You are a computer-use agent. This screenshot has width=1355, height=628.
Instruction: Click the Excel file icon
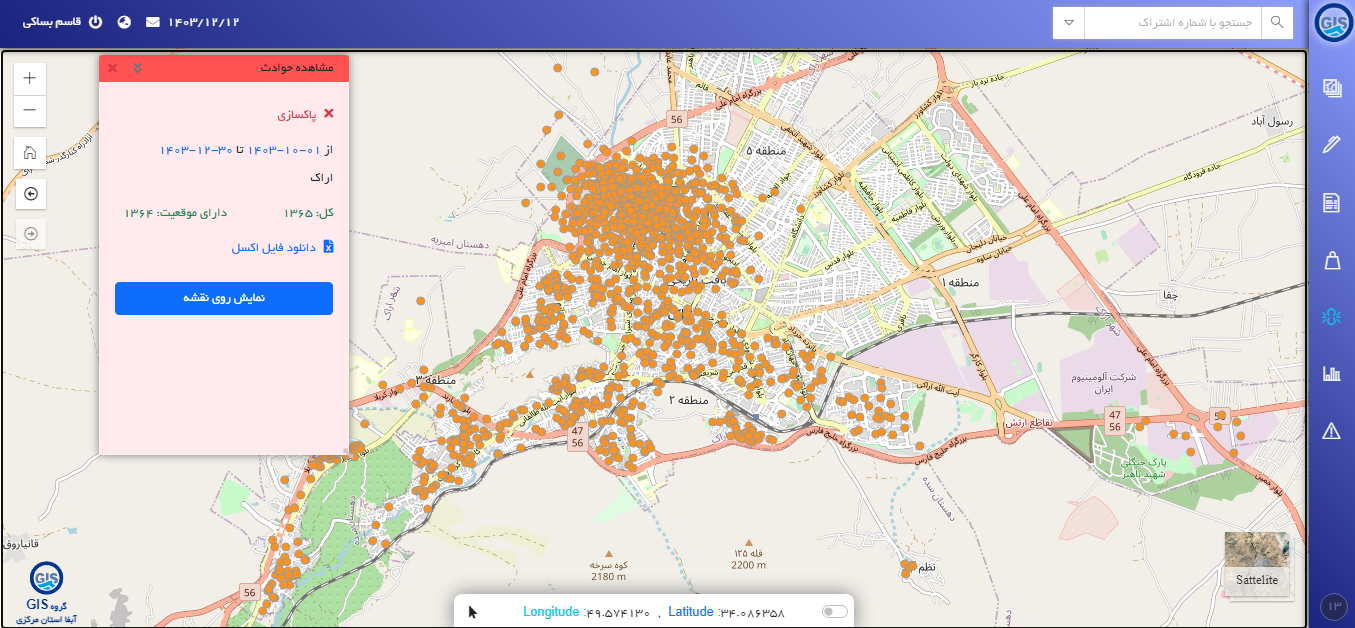tap(328, 247)
